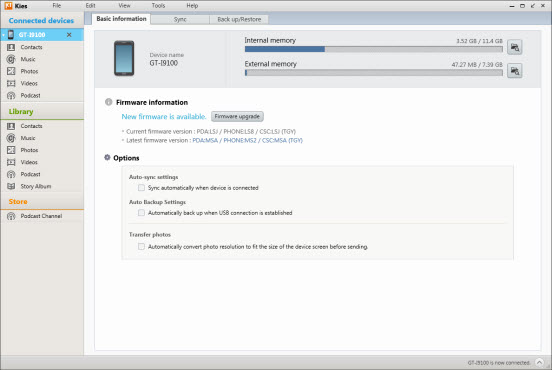Click current firmware version text

pos(211,132)
